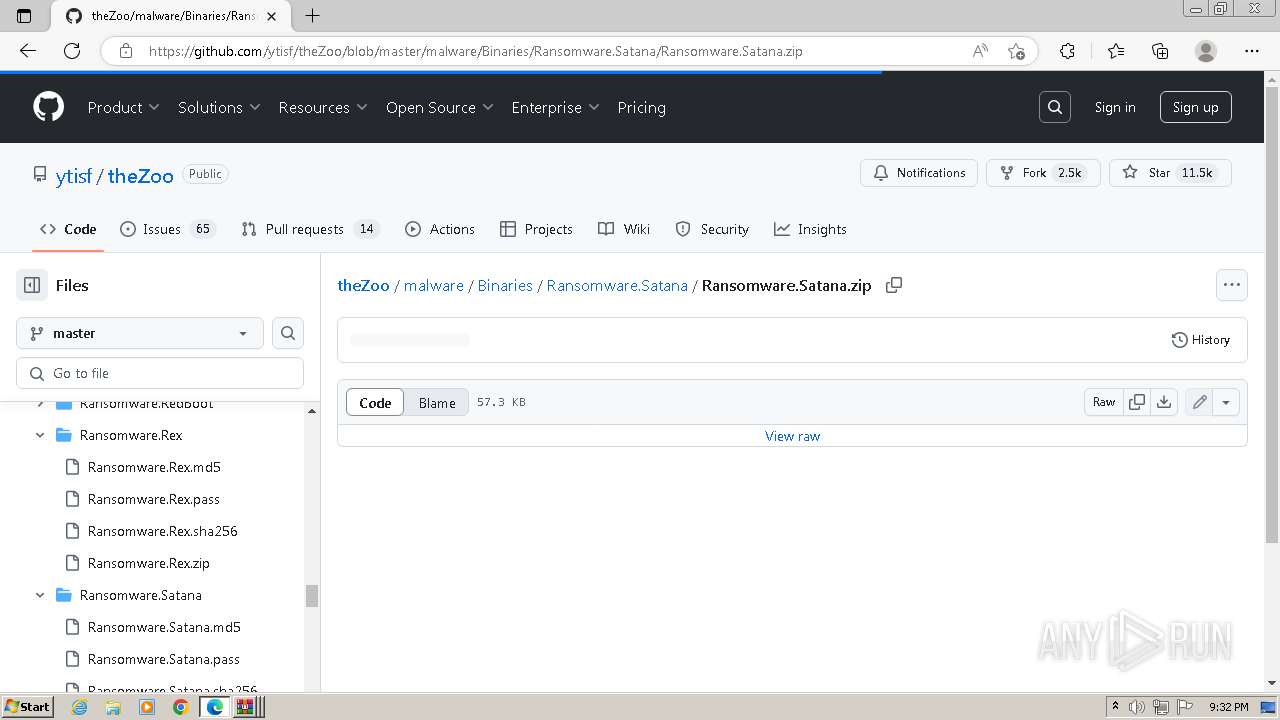Open the ytisf owner link
This screenshot has width=1280, height=720.
[74, 175]
